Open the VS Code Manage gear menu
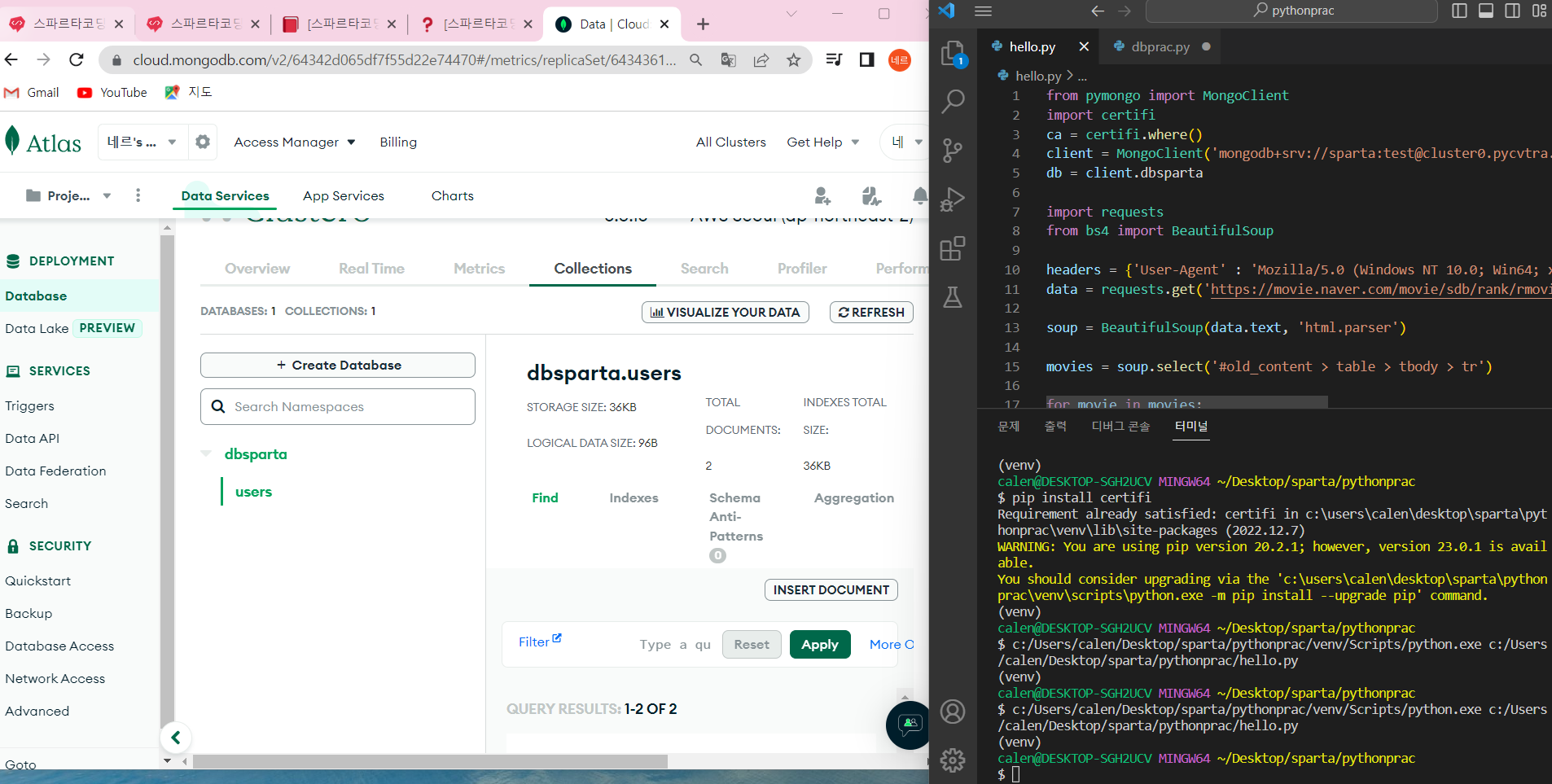 (952, 760)
